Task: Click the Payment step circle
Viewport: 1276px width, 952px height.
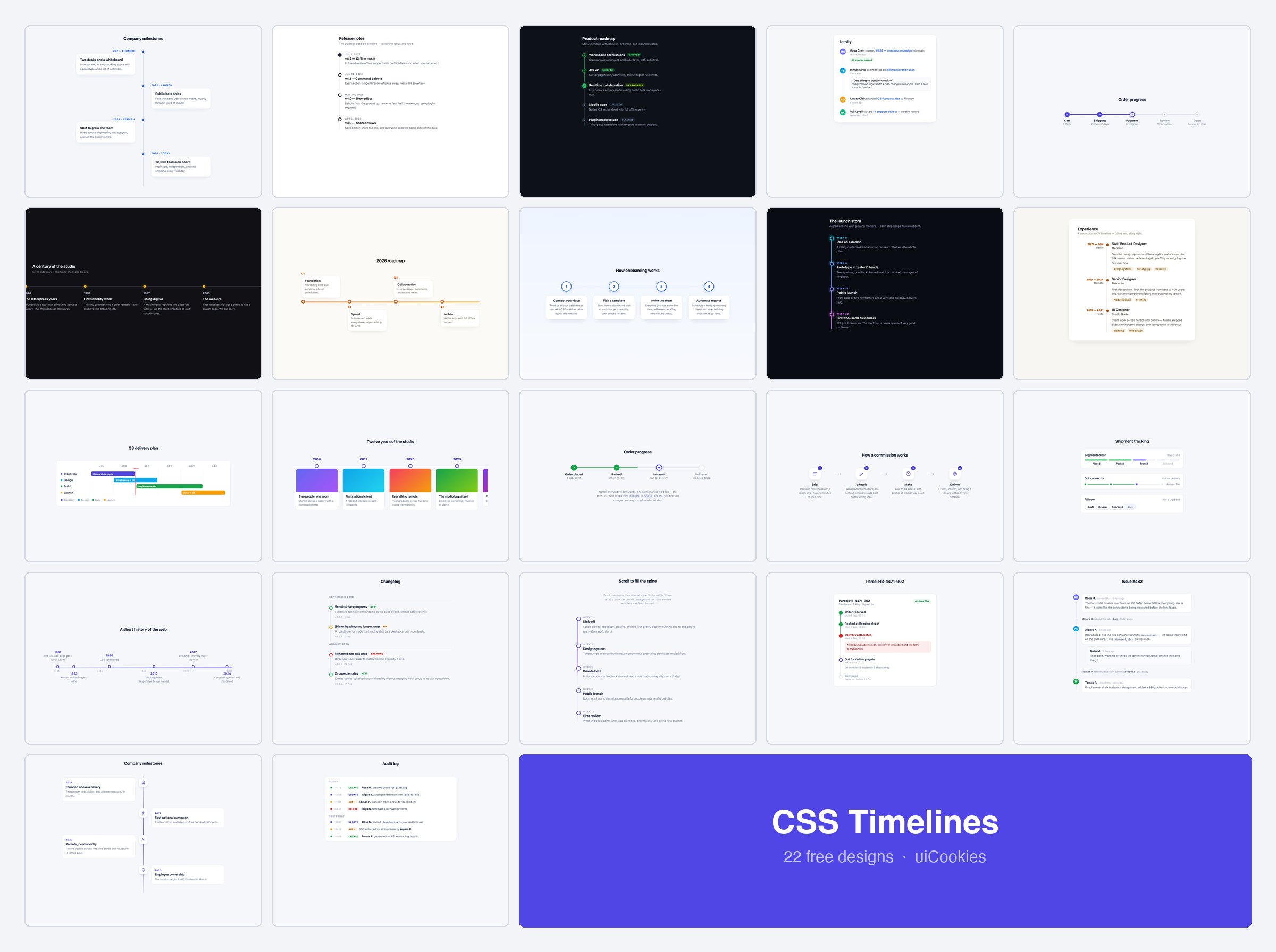Action: point(1132,115)
